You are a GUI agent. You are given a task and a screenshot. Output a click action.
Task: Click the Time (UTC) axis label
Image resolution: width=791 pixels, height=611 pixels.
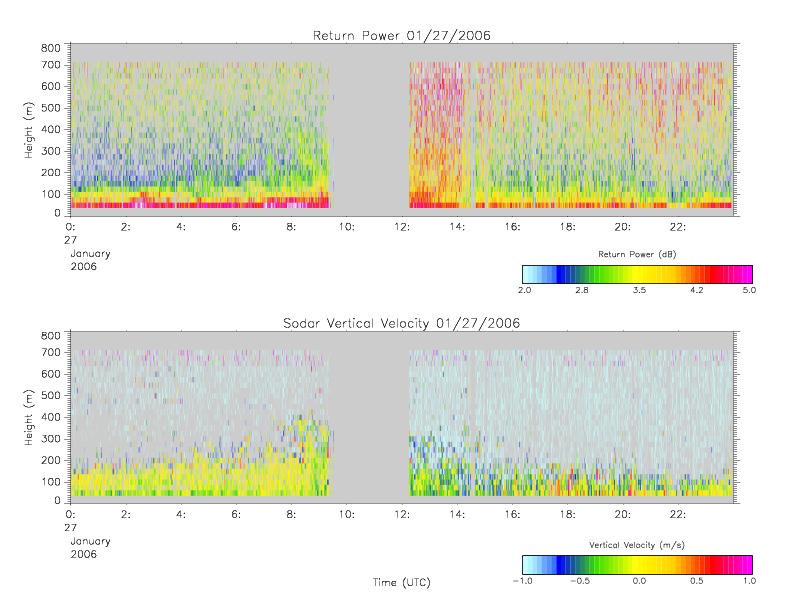(x=402, y=582)
